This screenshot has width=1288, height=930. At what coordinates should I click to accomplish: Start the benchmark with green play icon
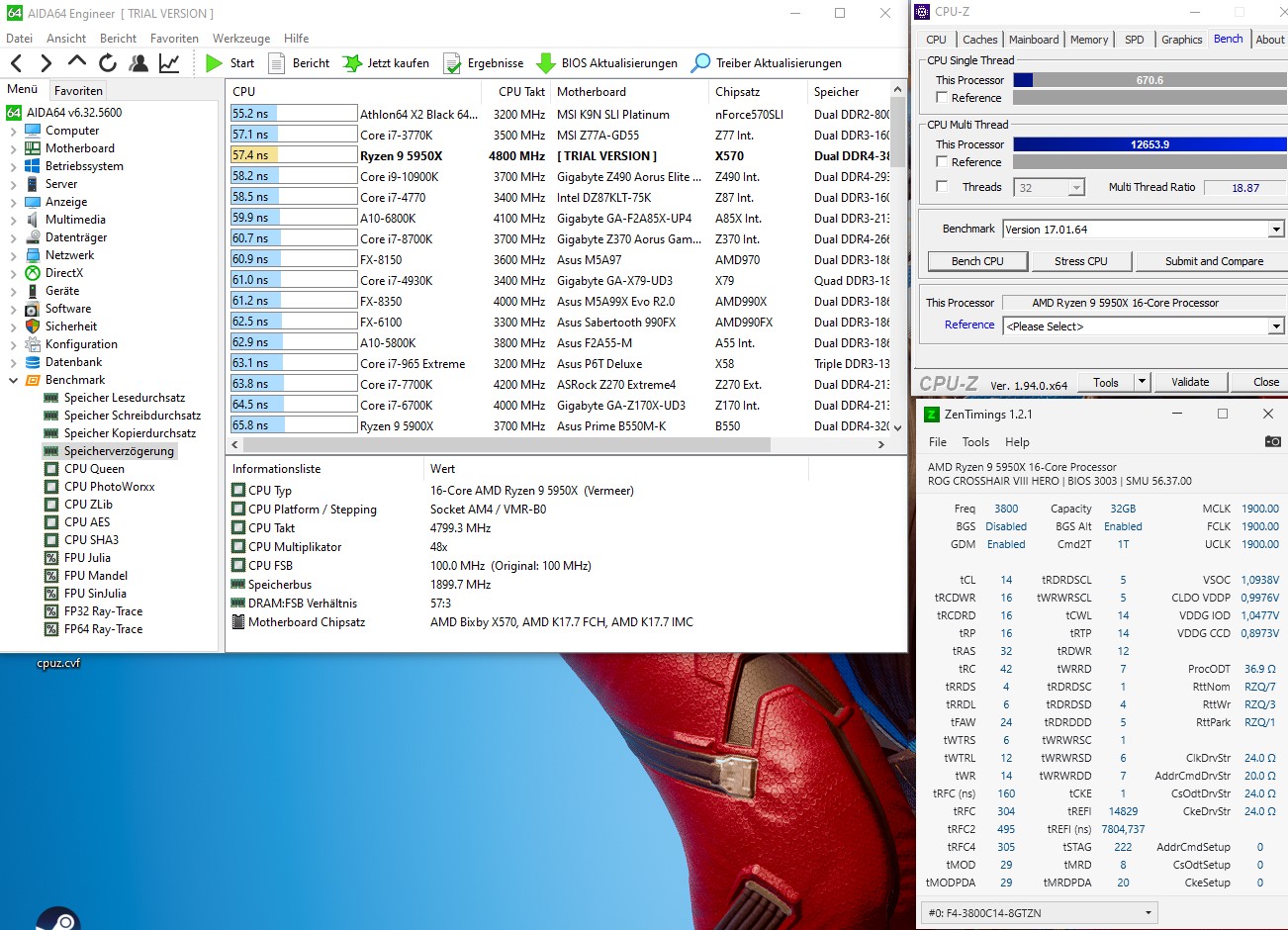230,63
